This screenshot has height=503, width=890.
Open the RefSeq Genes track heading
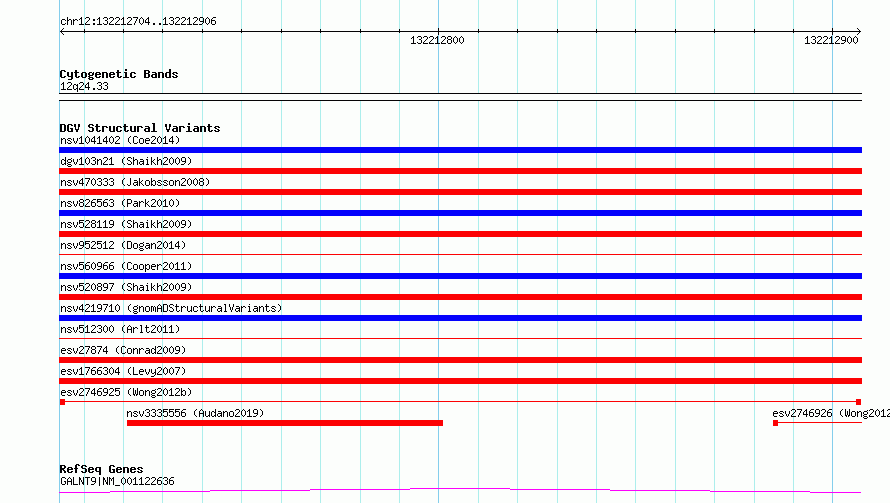click(101, 469)
